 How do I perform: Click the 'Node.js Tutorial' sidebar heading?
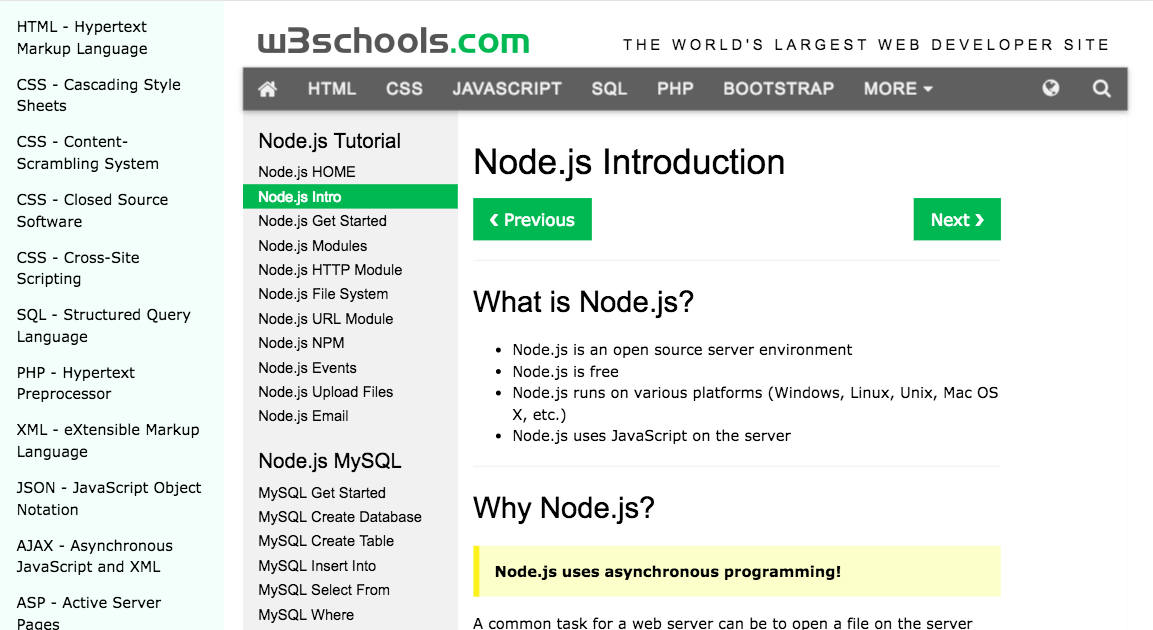point(329,141)
